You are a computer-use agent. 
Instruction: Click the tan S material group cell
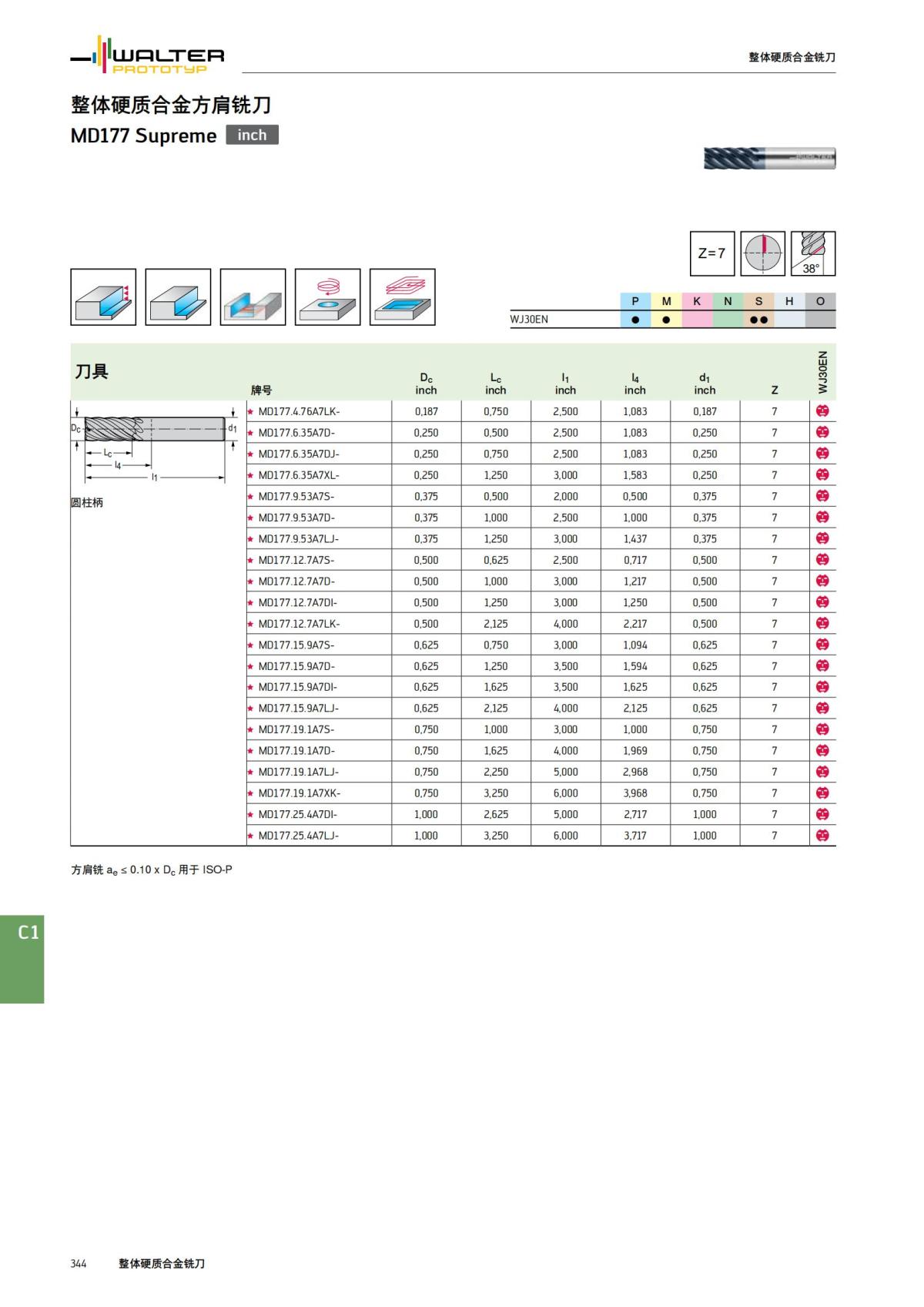tap(758, 301)
